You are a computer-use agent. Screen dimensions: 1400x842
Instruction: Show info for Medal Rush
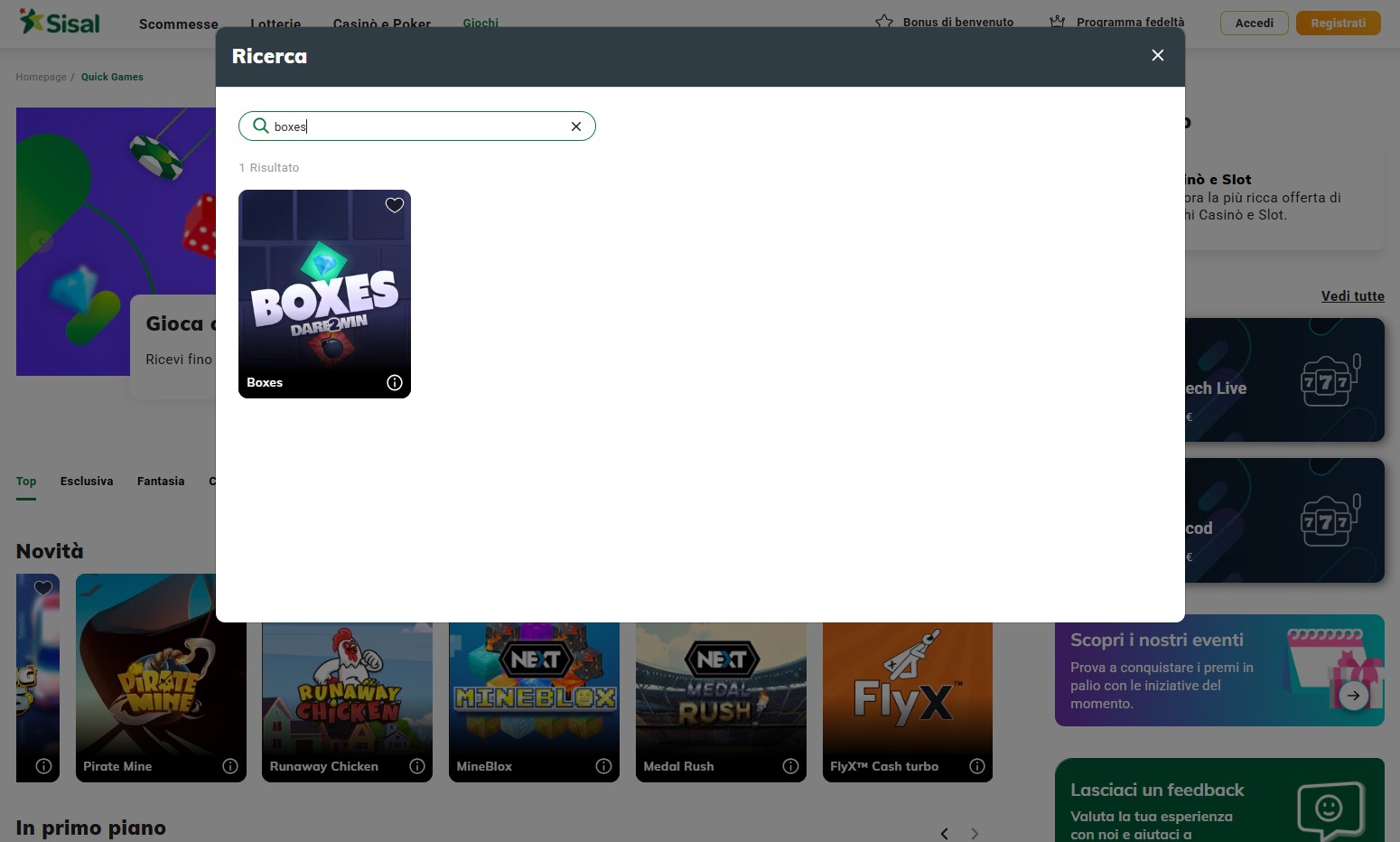point(790,766)
